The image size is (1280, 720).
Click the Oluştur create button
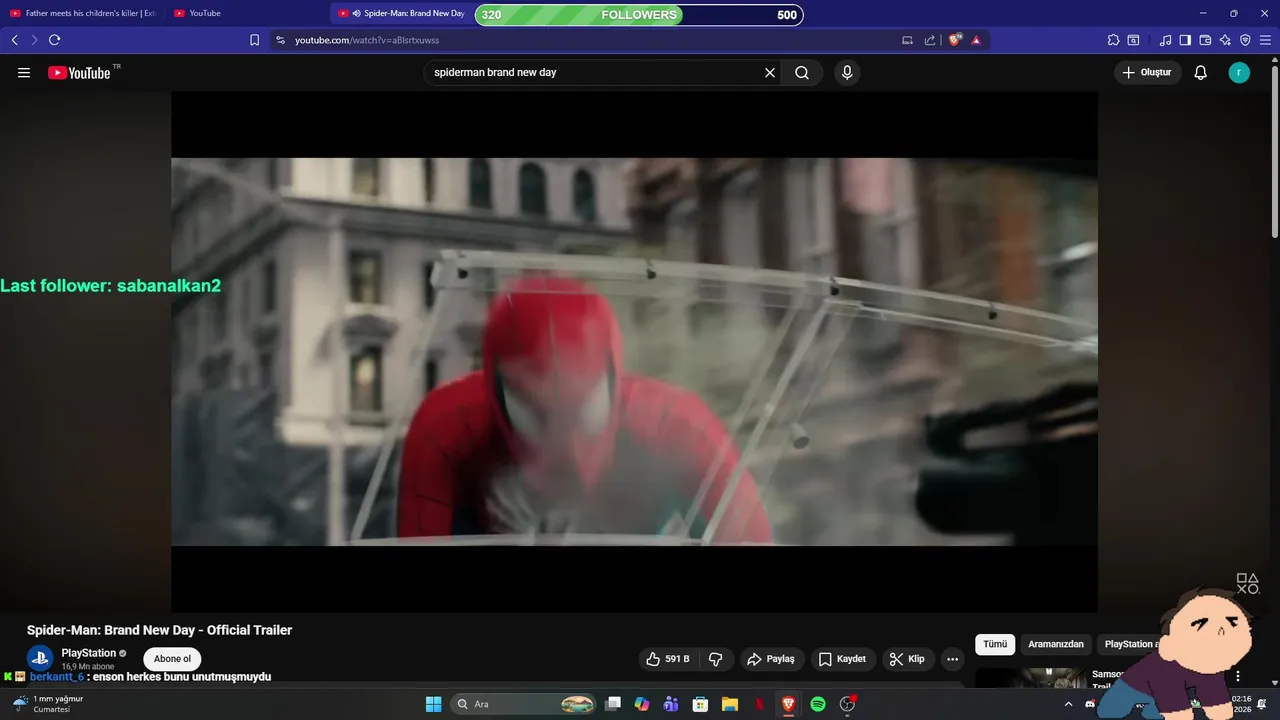pyautogui.click(x=1147, y=72)
